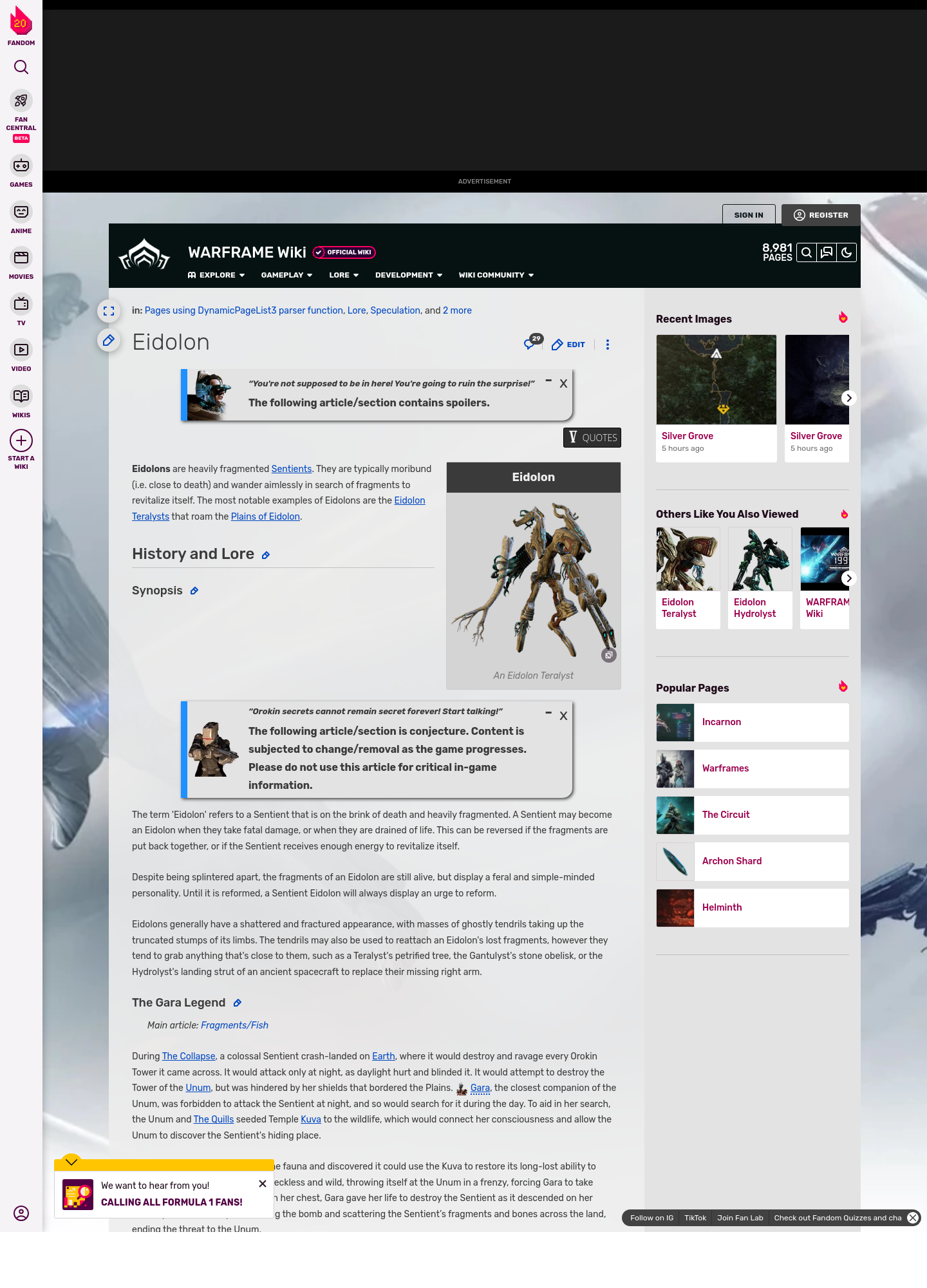Open the TV sidebar icon
The width and height of the screenshot is (927, 1288).
point(21,304)
